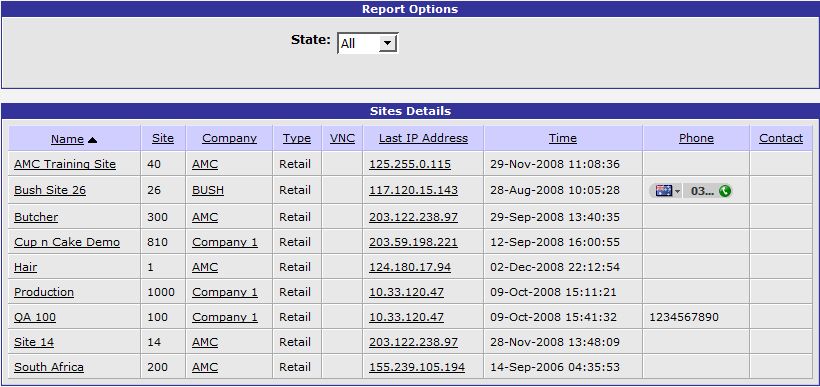Sort the table by Company header

[x=229, y=139]
